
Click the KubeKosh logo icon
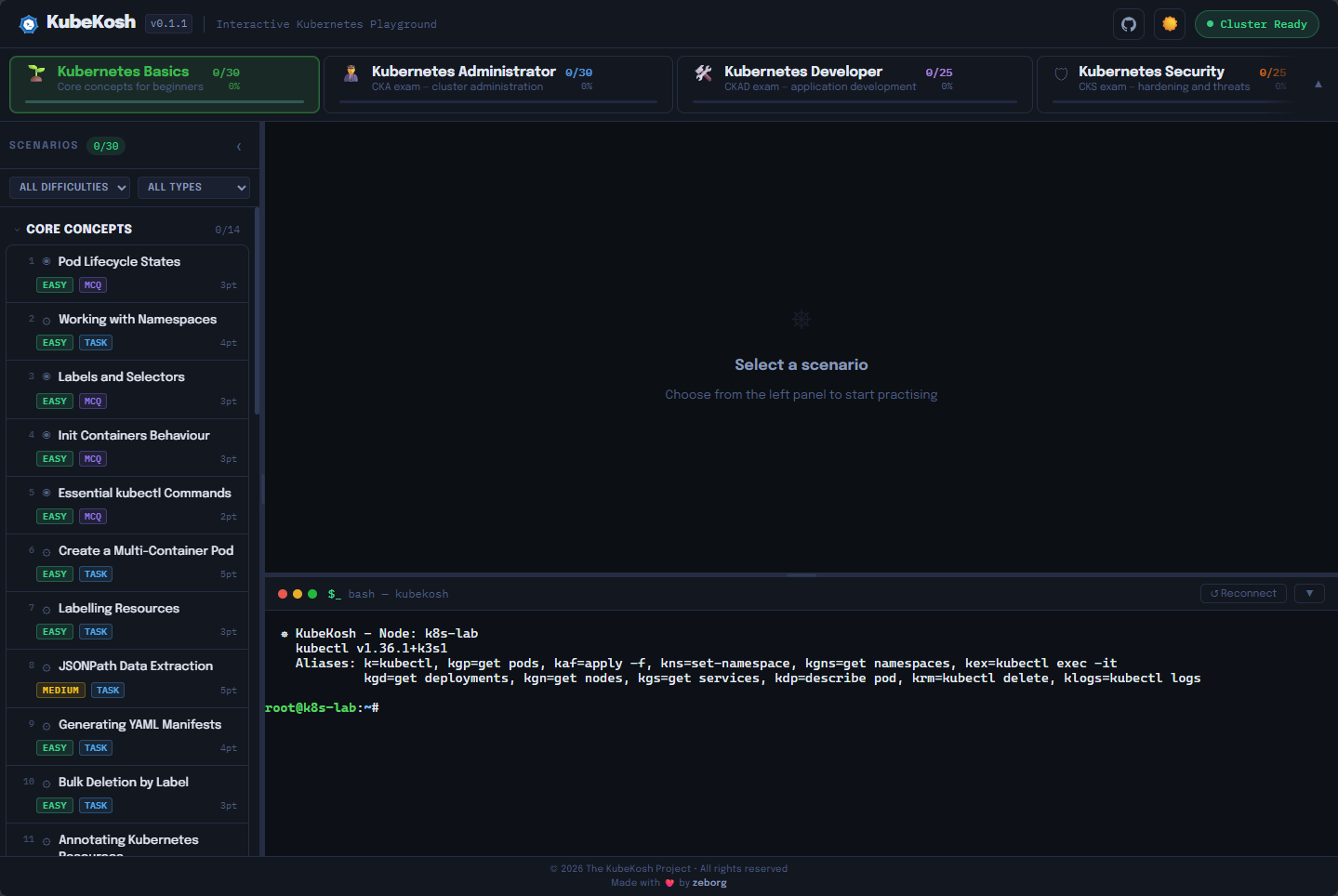pos(29,23)
